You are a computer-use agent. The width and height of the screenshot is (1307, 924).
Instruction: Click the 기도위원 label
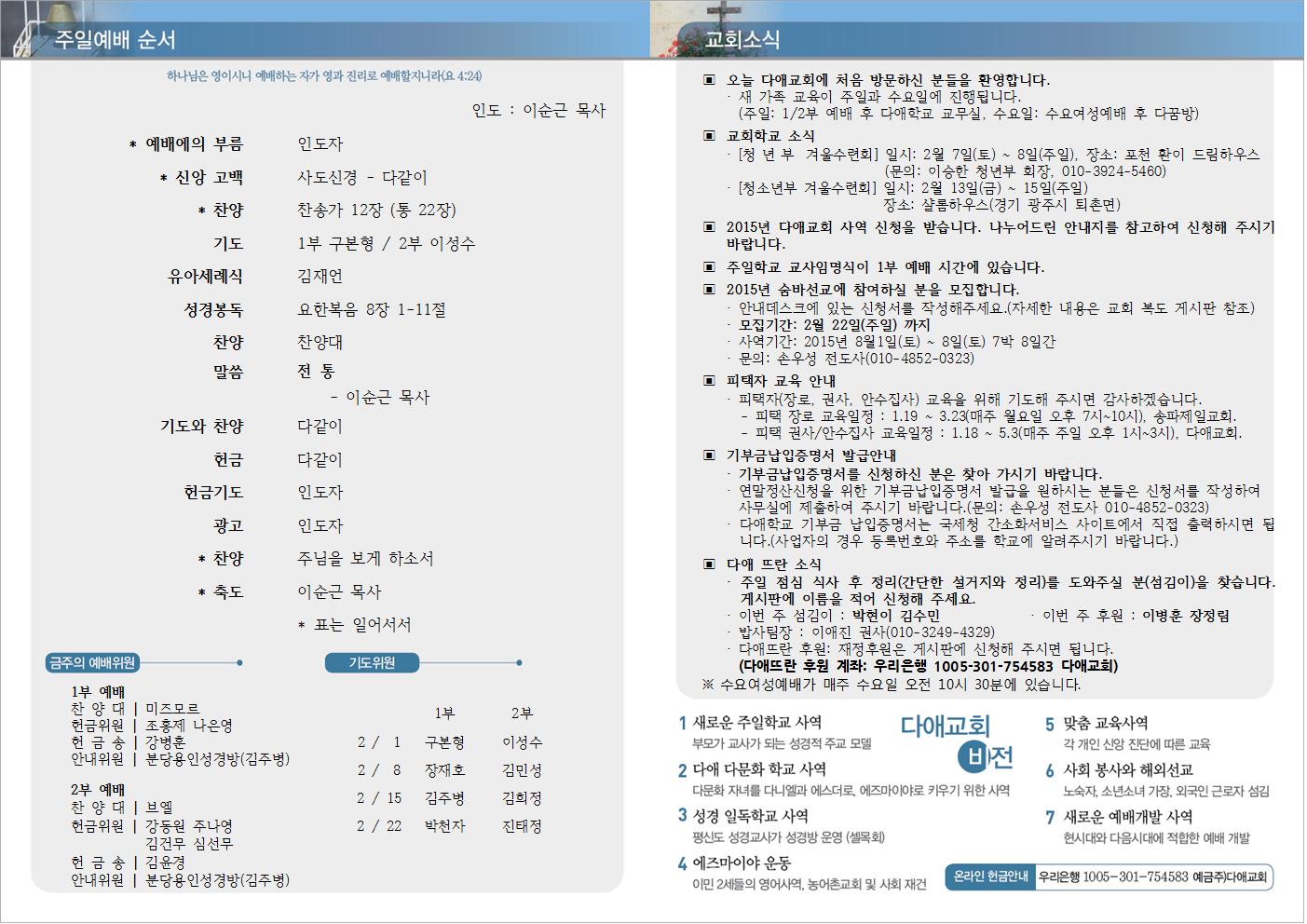pyautogui.click(x=372, y=663)
